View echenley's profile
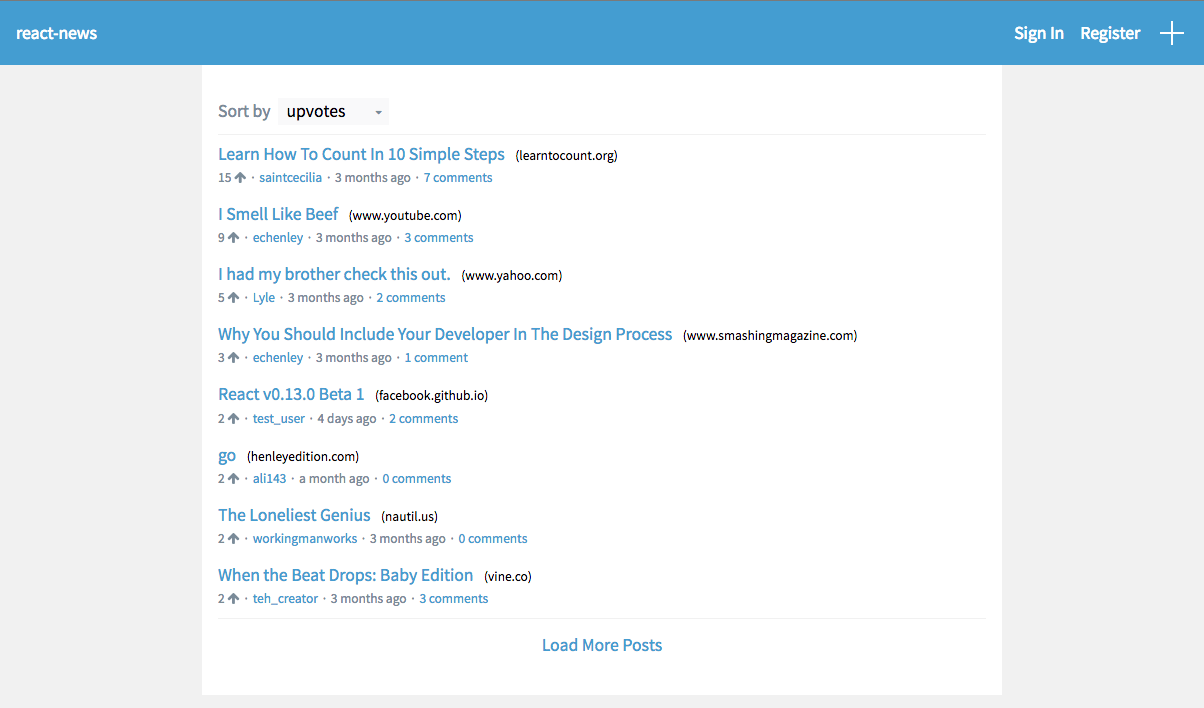The height and width of the screenshot is (708, 1204). click(277, 237)
